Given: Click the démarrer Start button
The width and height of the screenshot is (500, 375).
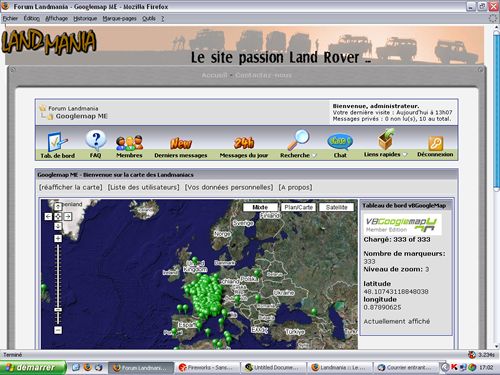Looking at the screenshot, I should pos(33,368).
